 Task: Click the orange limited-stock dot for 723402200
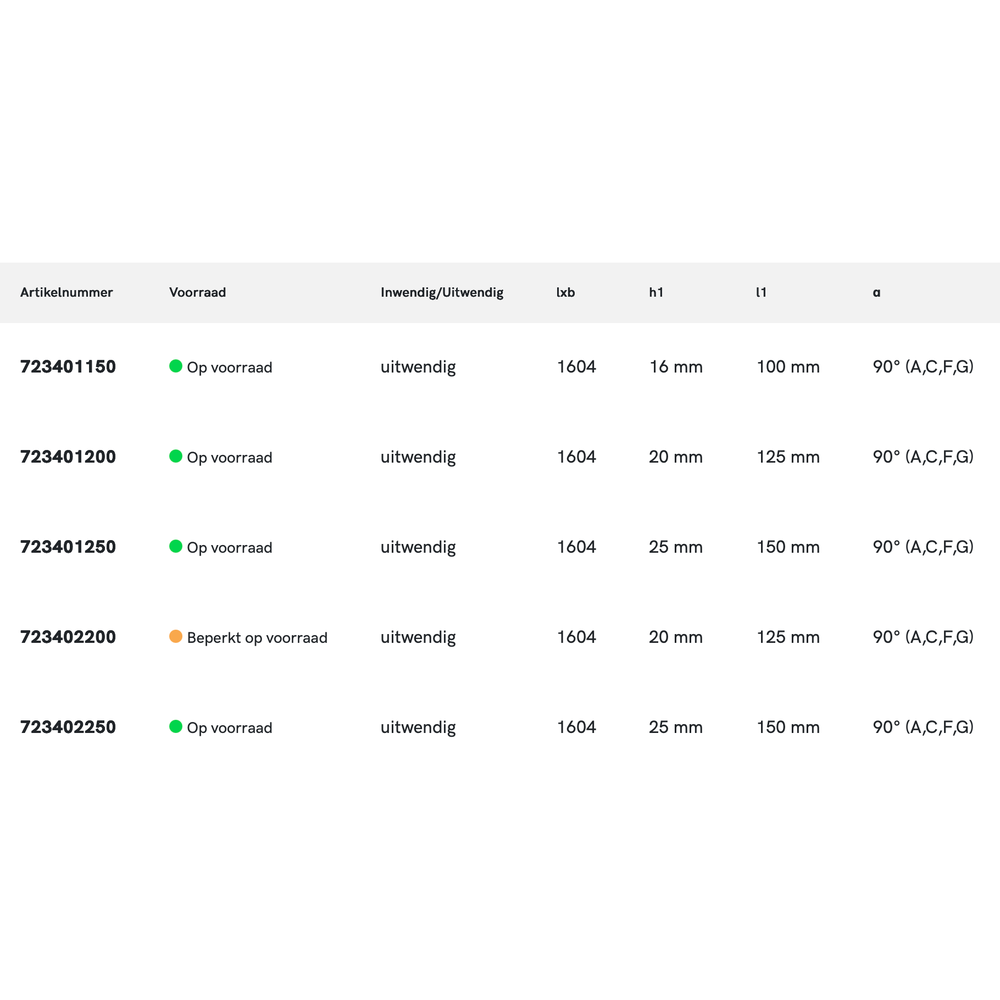[176, 636]
